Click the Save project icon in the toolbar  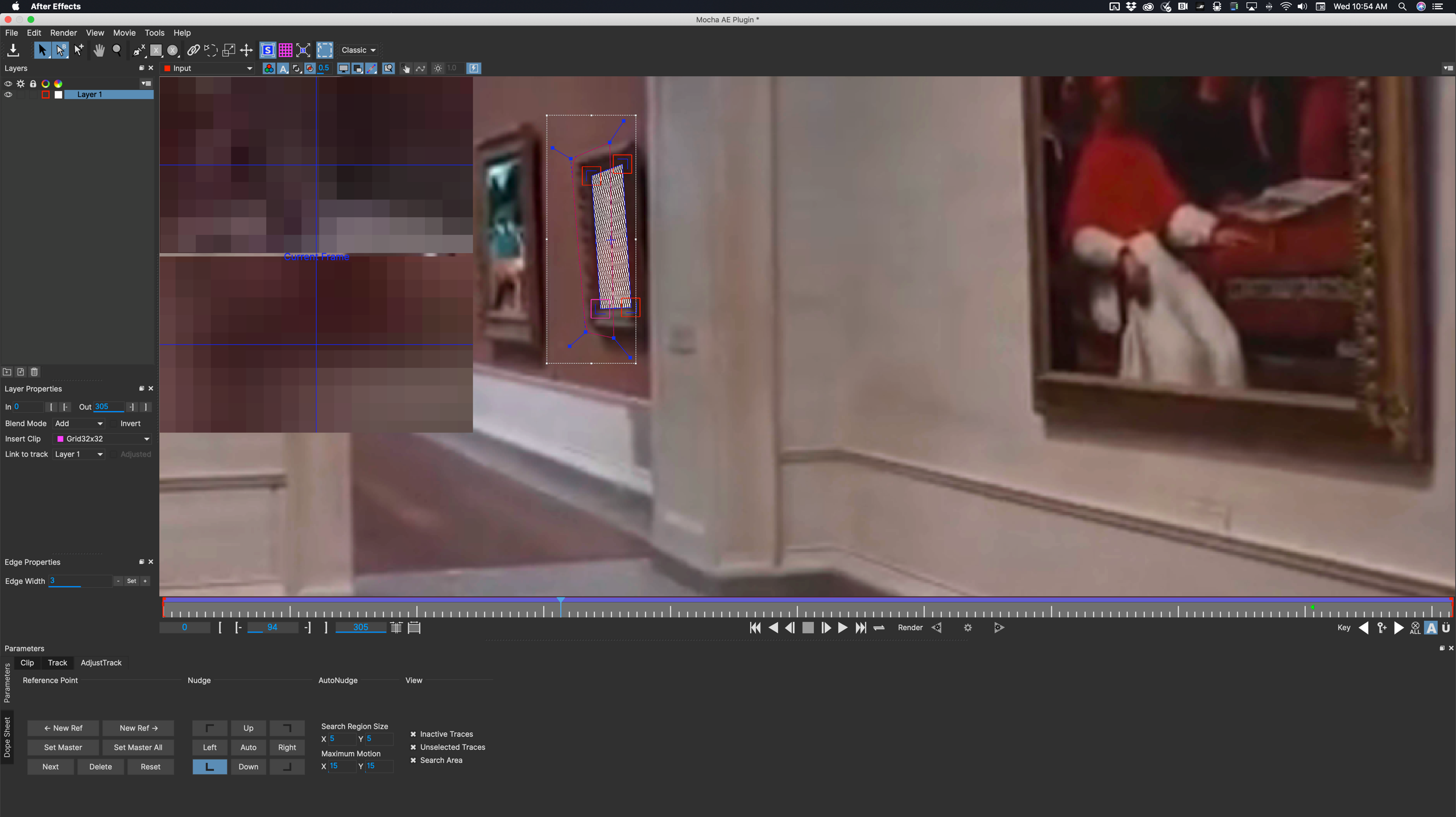tap(13, 50)
